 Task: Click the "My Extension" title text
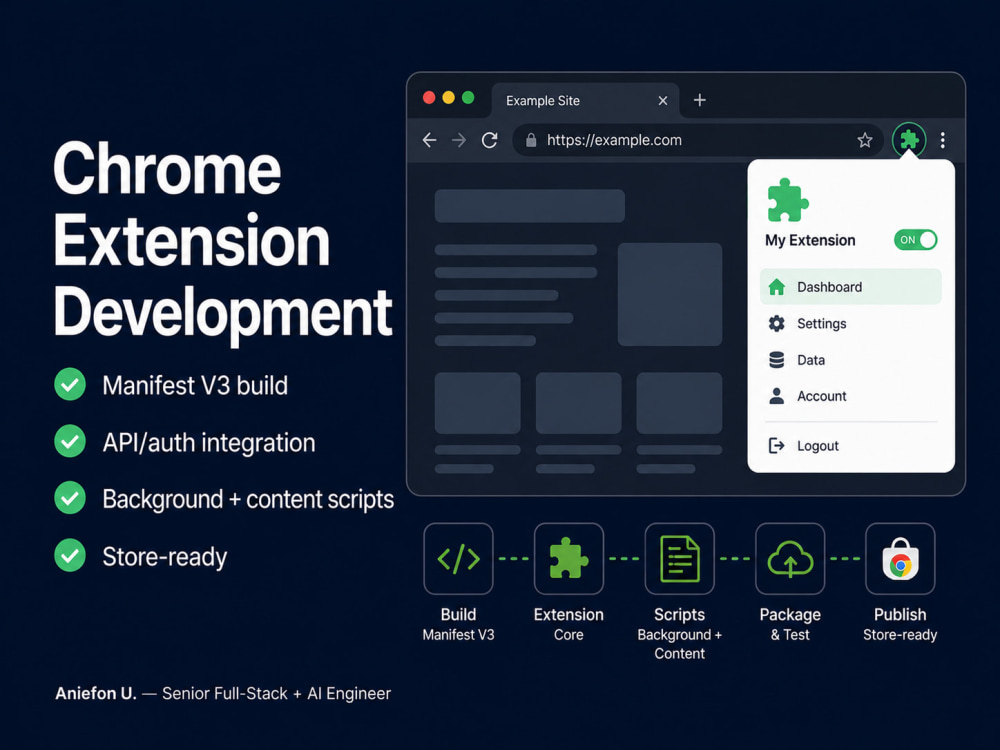click(x=810, y=240)
